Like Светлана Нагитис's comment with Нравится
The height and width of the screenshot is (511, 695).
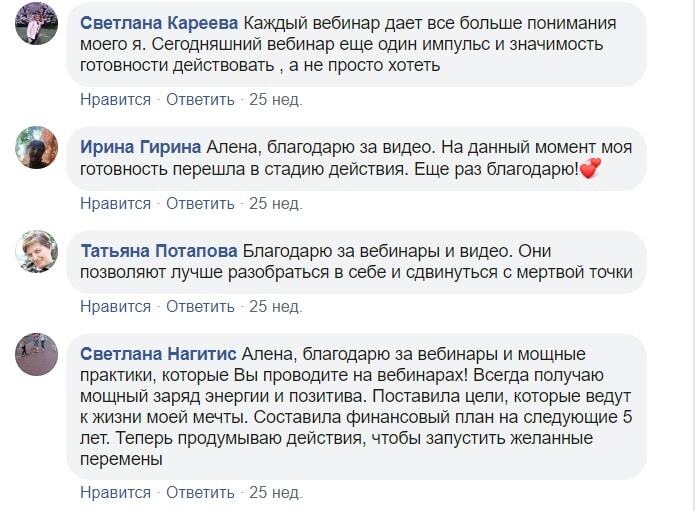(x=115, y=492)
